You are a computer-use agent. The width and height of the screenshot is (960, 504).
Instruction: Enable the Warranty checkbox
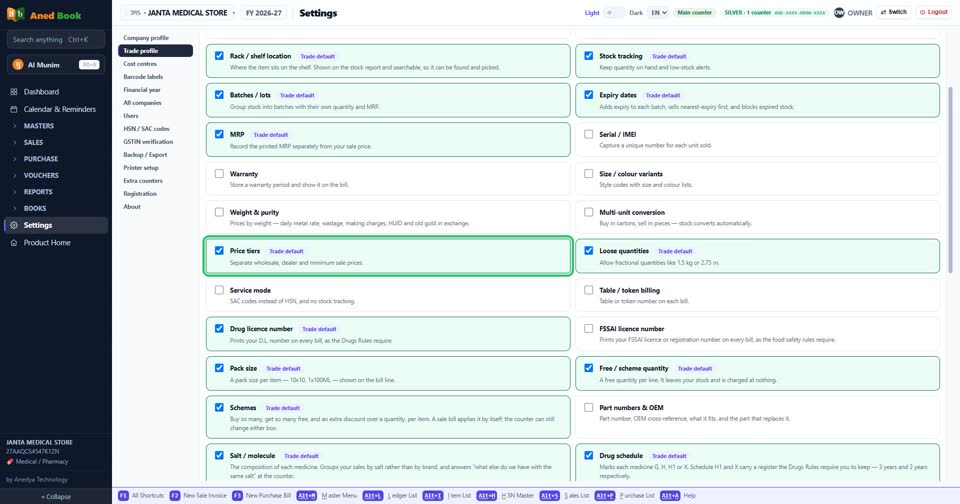click(x=219, y=174)
